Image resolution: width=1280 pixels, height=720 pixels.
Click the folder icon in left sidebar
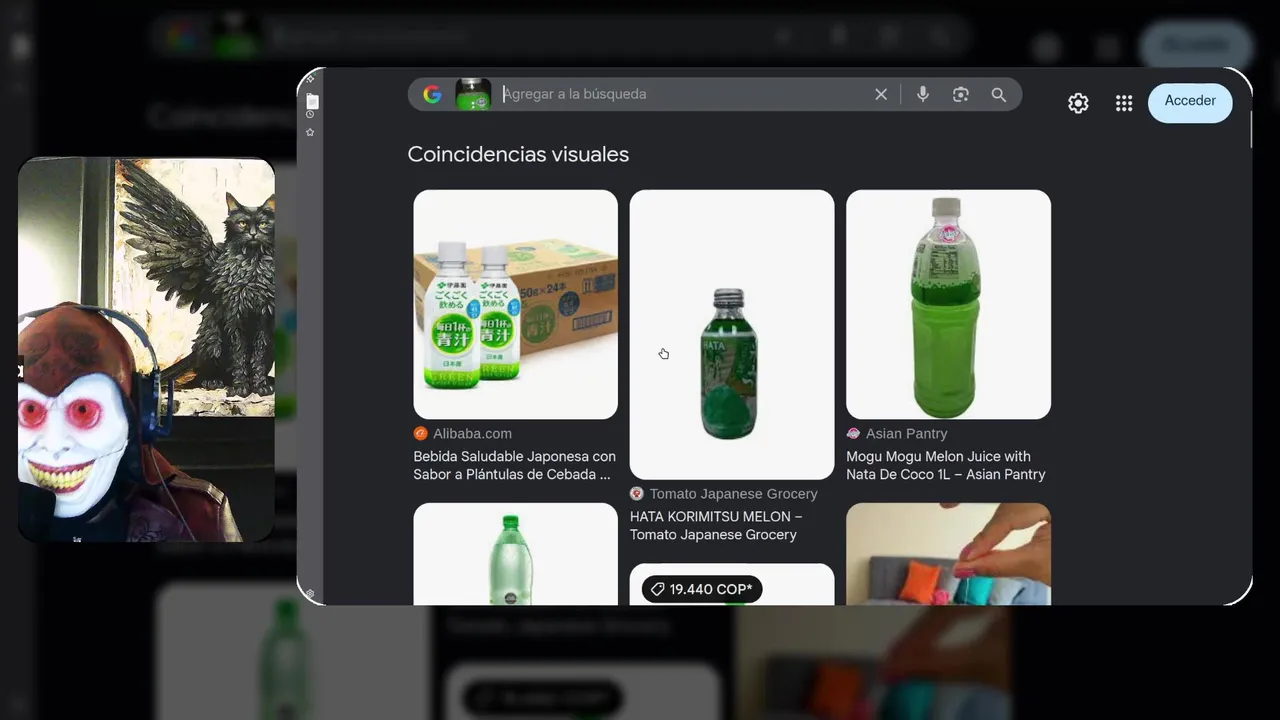[312, 101]
